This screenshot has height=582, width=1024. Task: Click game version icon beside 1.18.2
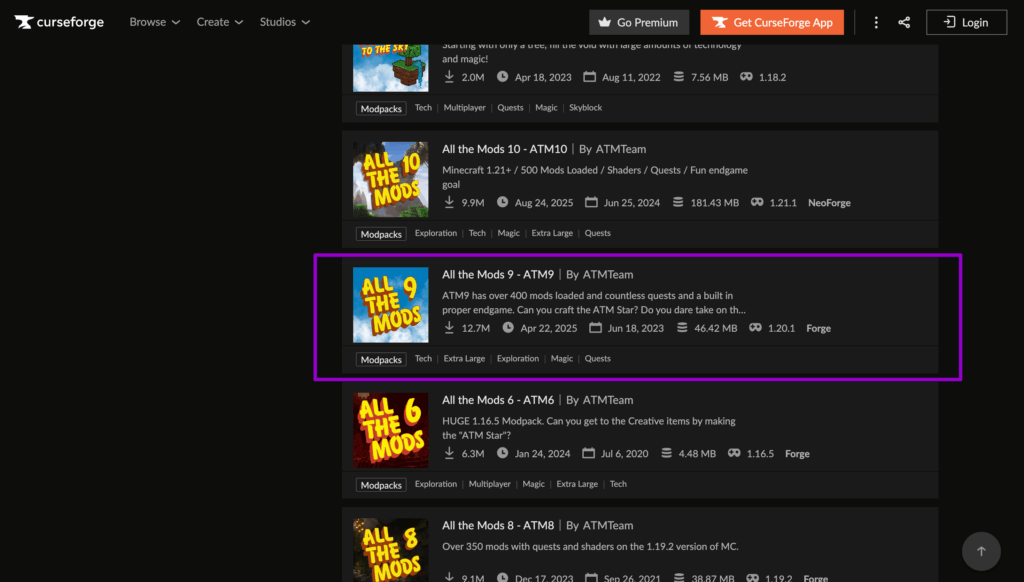pos(746,76)
